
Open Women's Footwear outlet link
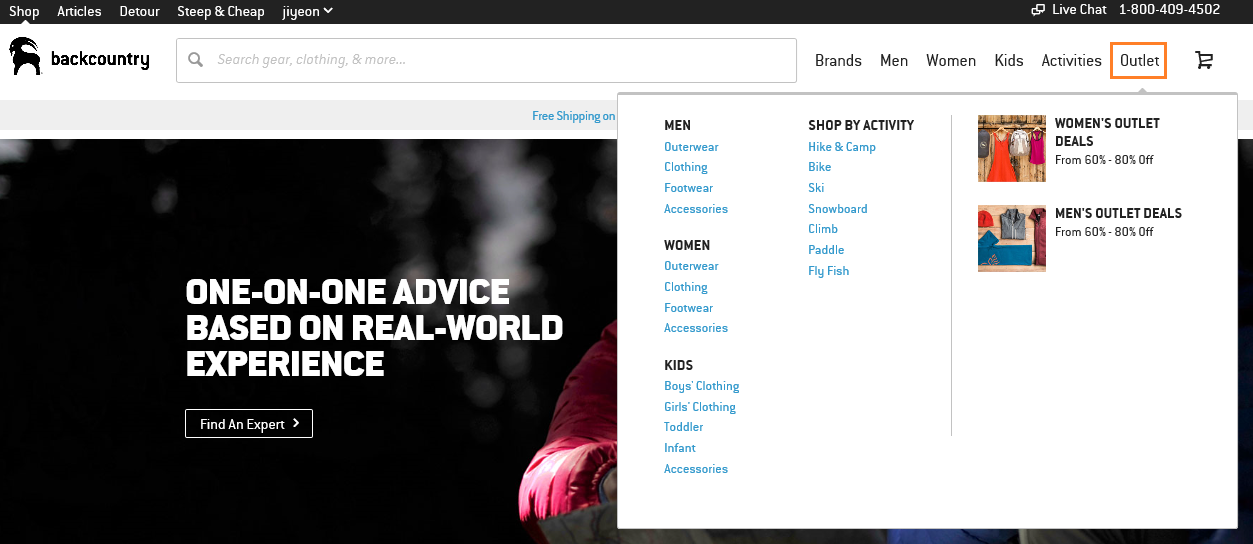click(x=688, y=308)
